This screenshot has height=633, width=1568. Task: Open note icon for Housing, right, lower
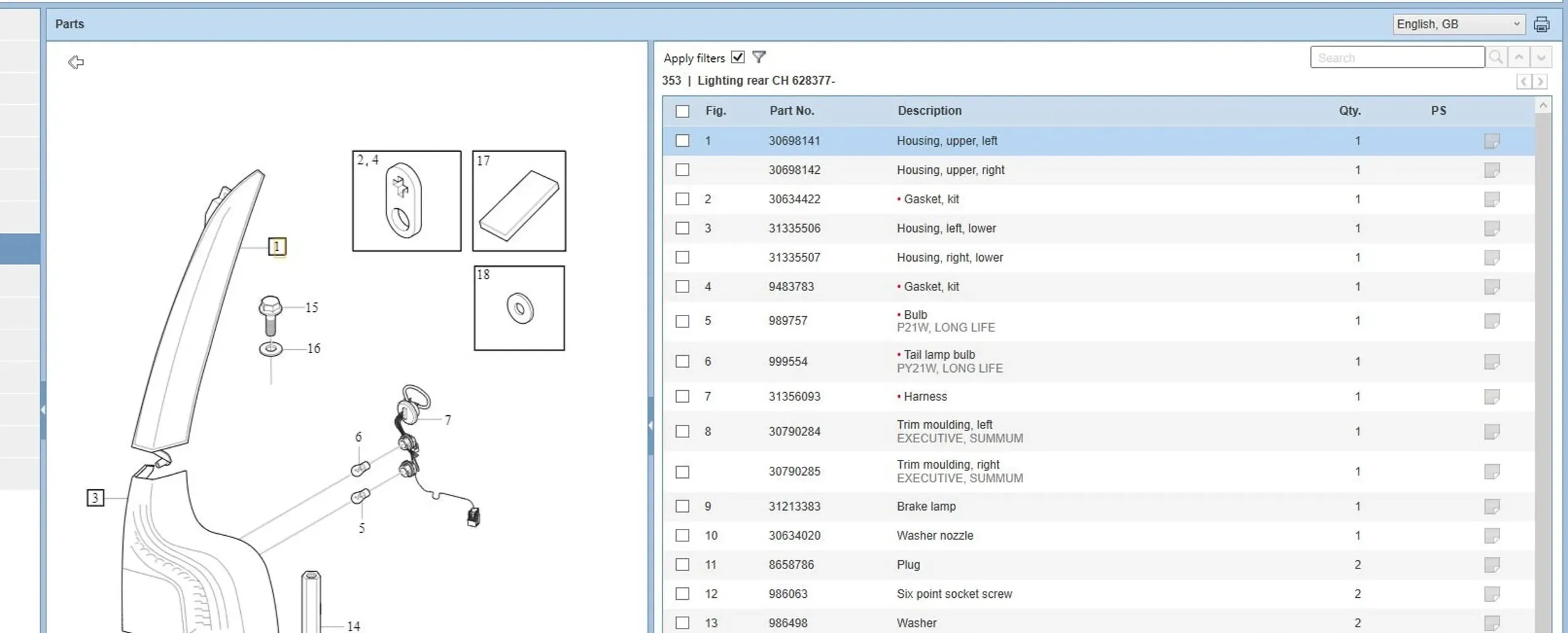(1492, 257)
